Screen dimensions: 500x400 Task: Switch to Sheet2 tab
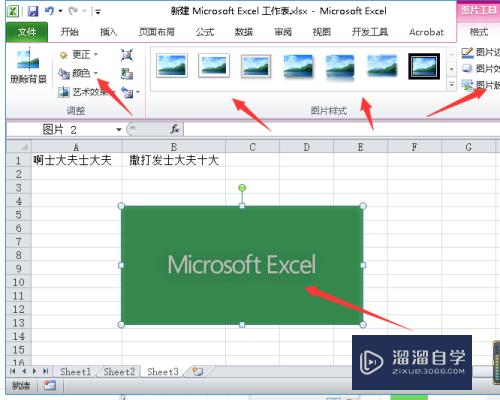tap(119, 372)
